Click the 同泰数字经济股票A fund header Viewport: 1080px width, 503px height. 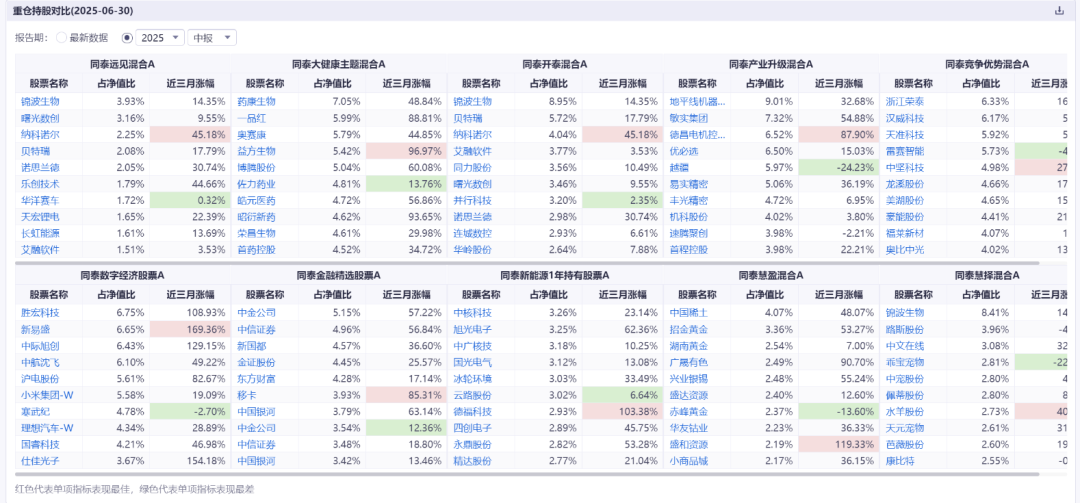pyautogui.click(x=123, y=276)
